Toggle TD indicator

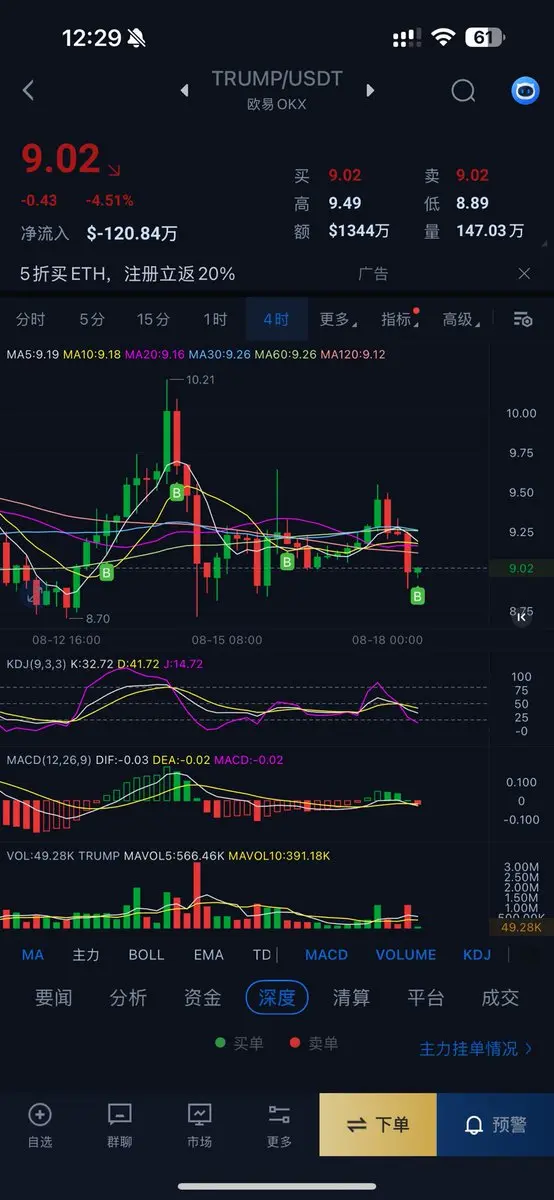262,954
